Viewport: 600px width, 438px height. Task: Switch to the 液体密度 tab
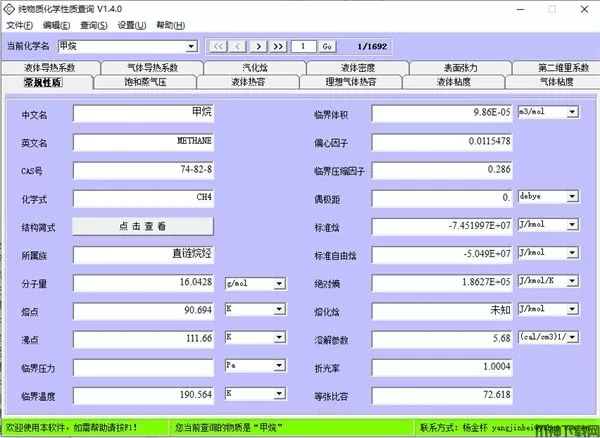point(358,68)
